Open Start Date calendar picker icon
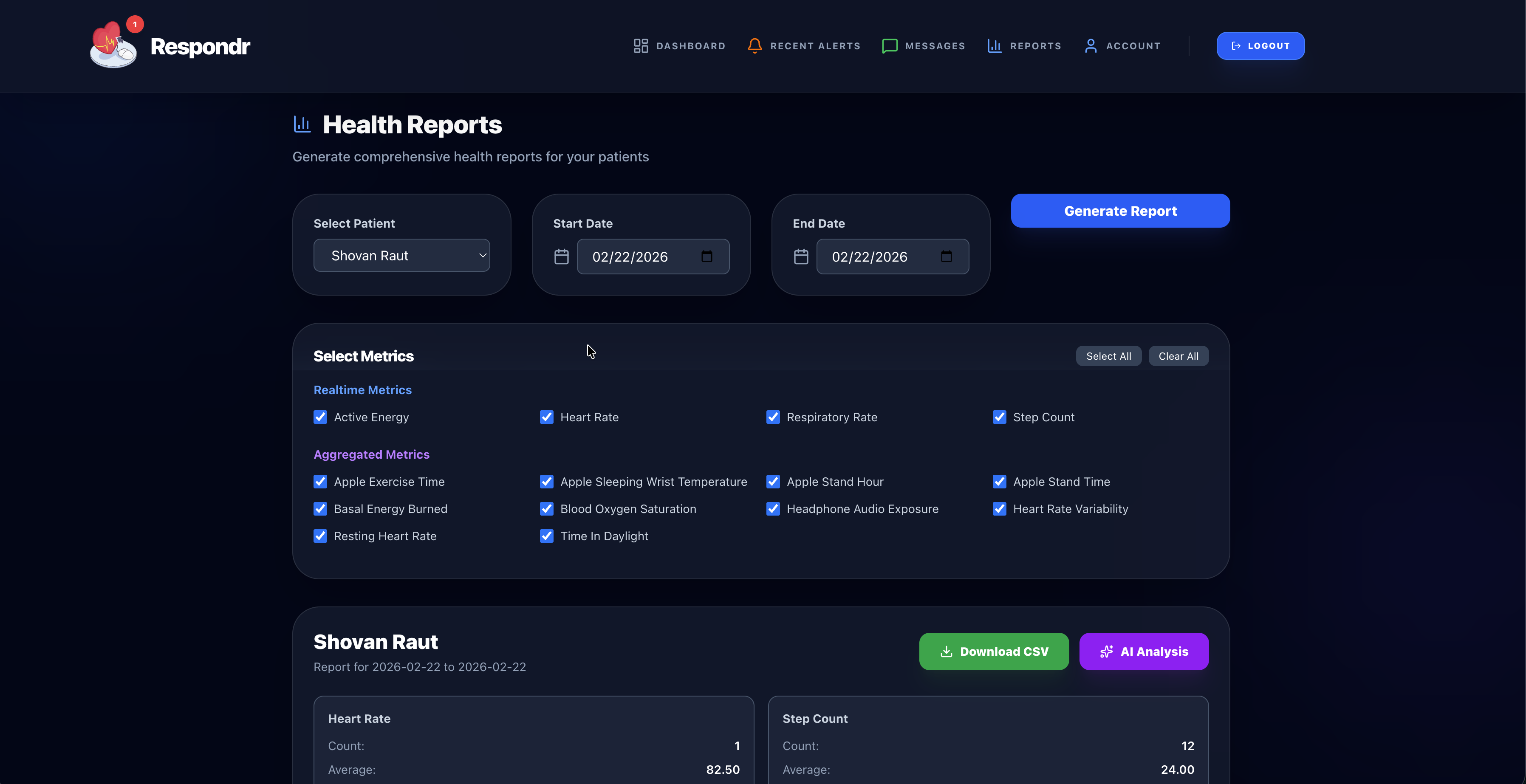This screenshot has width=1526, height=784. 707,257
